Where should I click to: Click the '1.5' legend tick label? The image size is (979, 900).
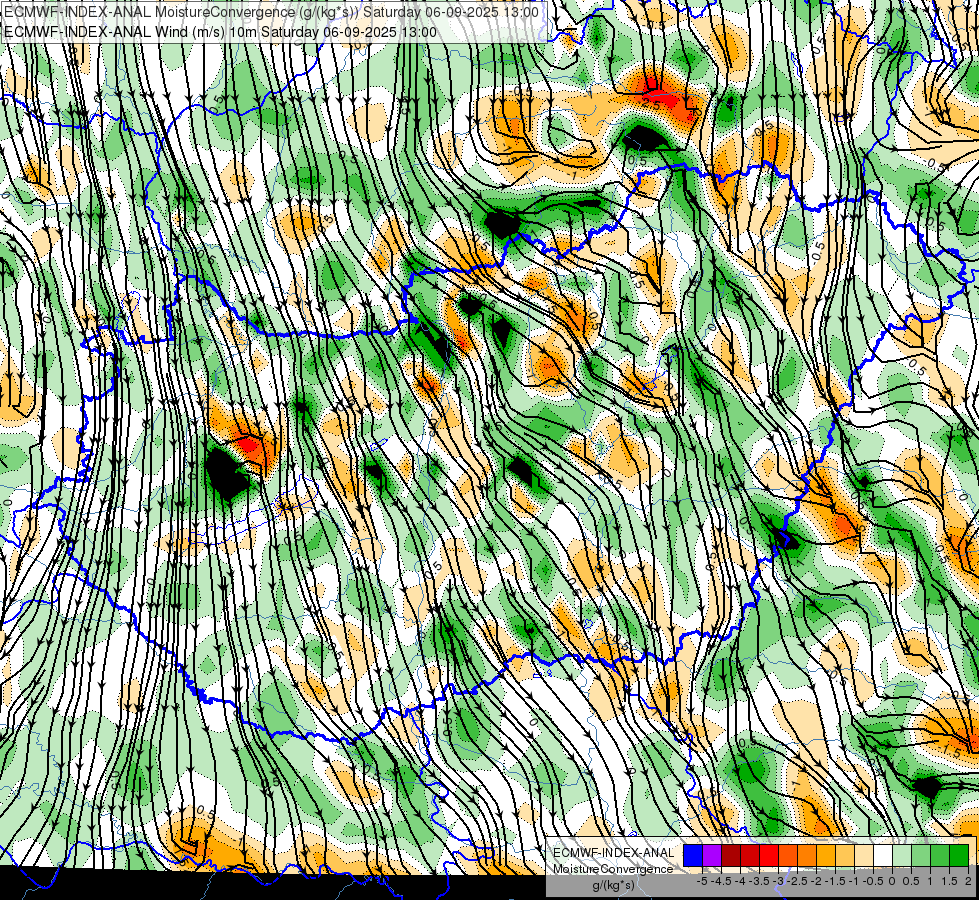949,881
